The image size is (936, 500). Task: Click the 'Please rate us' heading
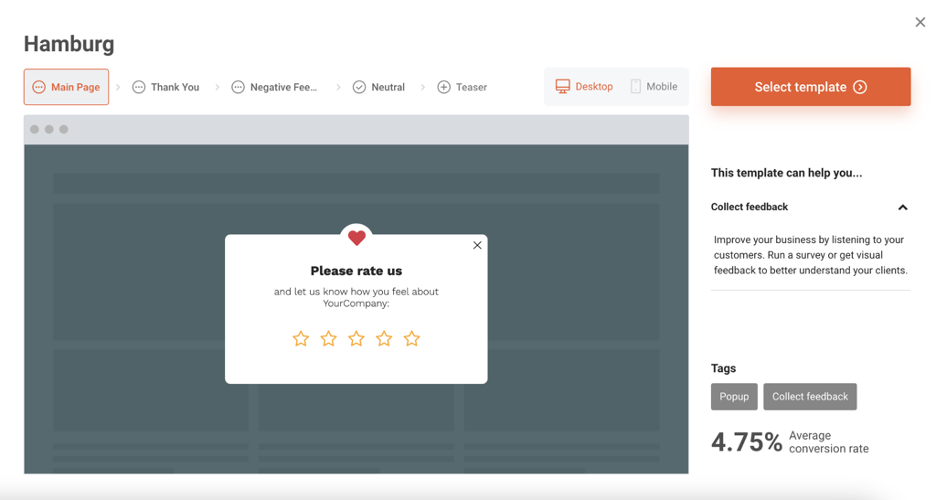(356, 271)
